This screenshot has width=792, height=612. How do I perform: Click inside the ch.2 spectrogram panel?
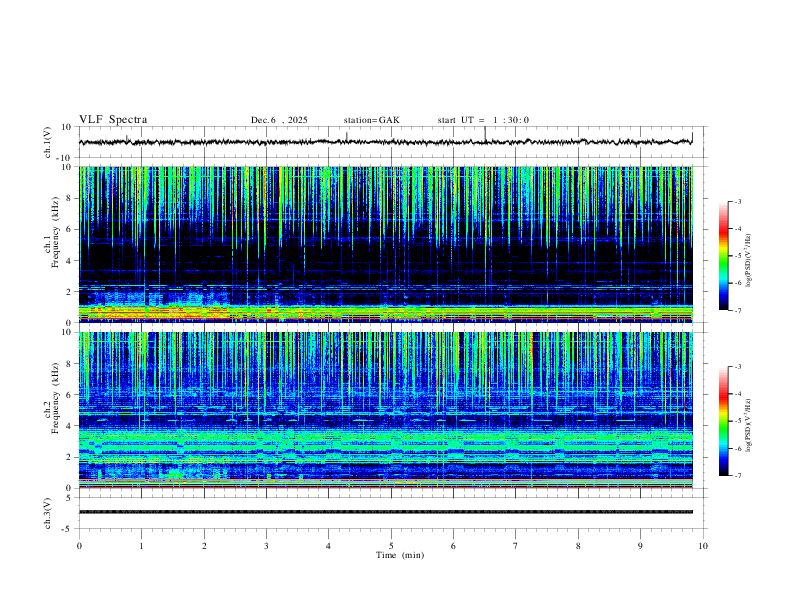click(385, 410)
